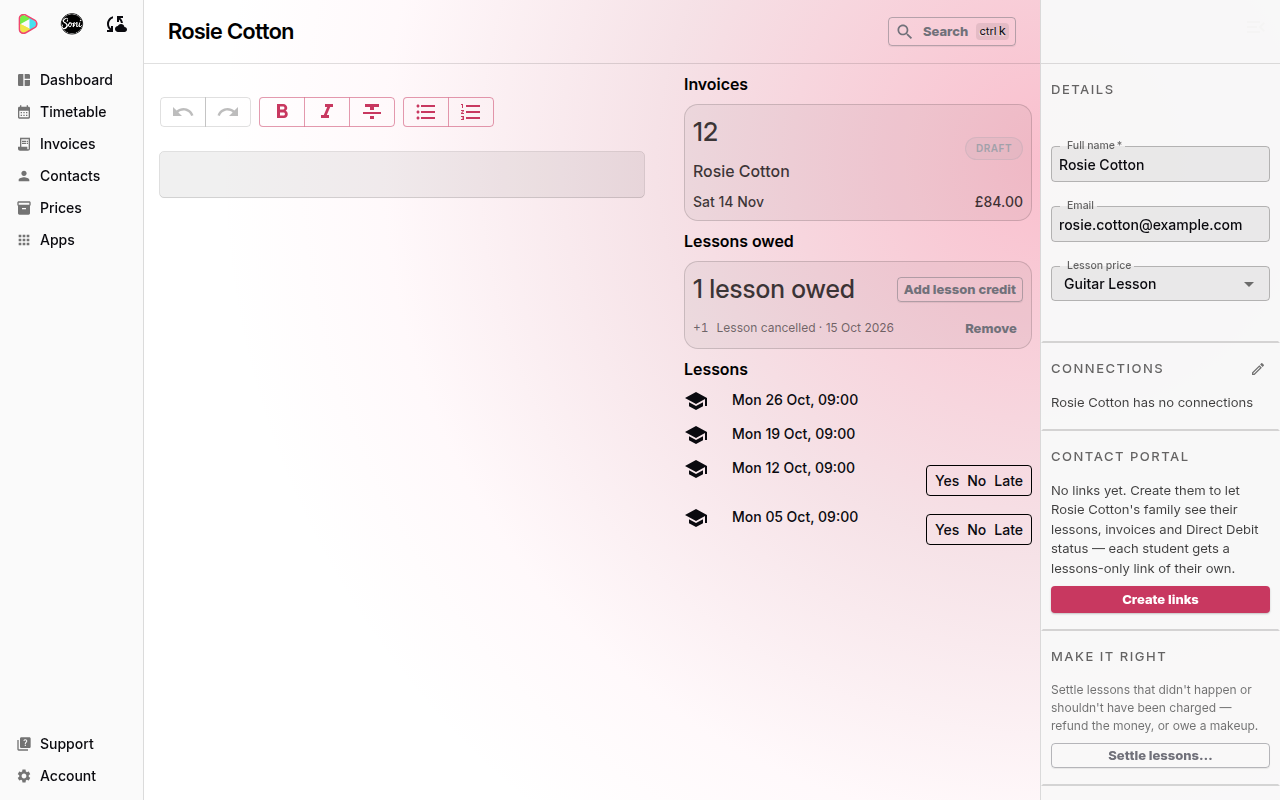The height and width of the screenshot is (800, 1280).
Task: Mark Mon 05 Oct attendance Yes
Action: [x=947, y=530]
